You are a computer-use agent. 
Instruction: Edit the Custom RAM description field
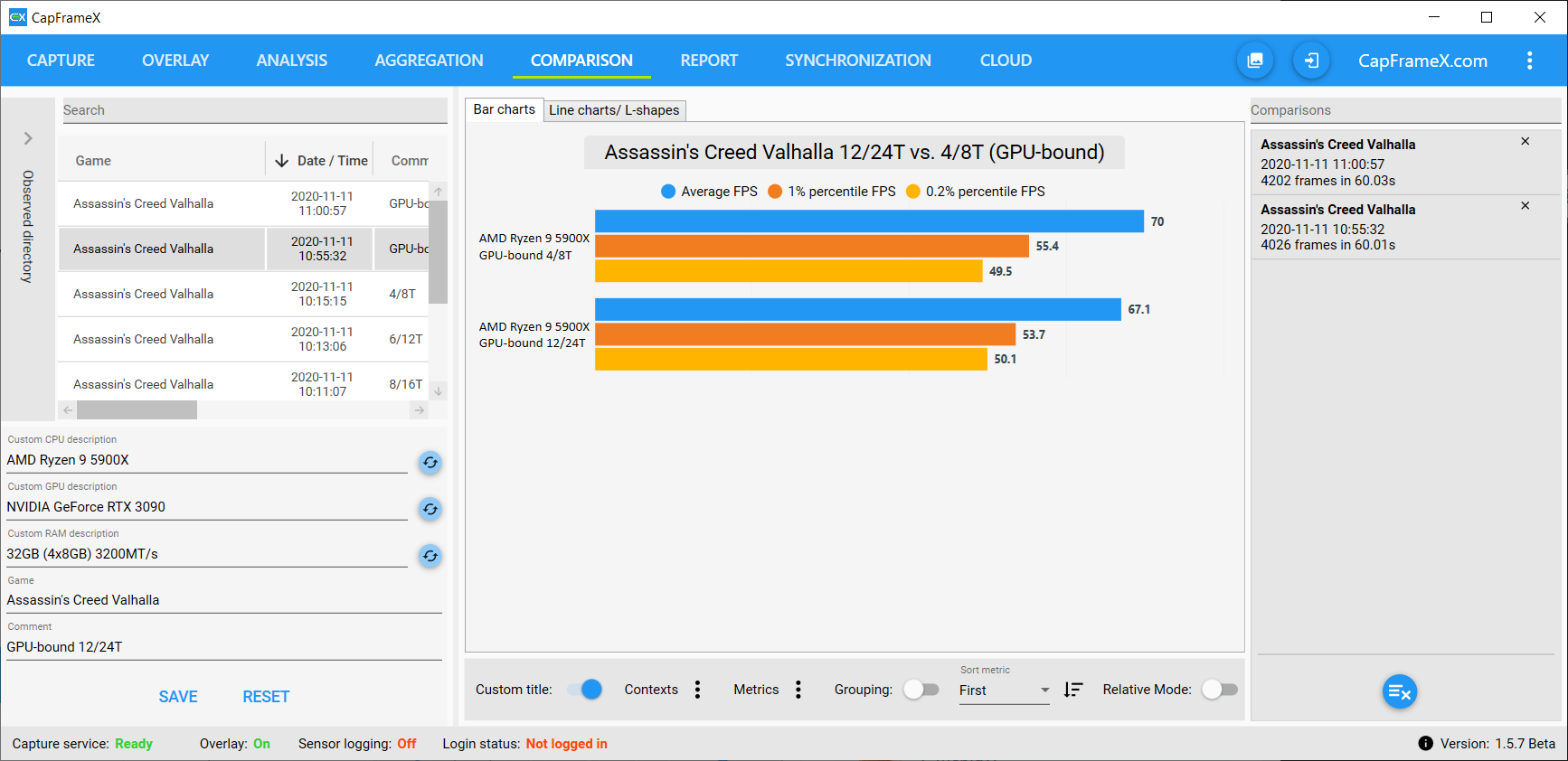pos(207,554)
